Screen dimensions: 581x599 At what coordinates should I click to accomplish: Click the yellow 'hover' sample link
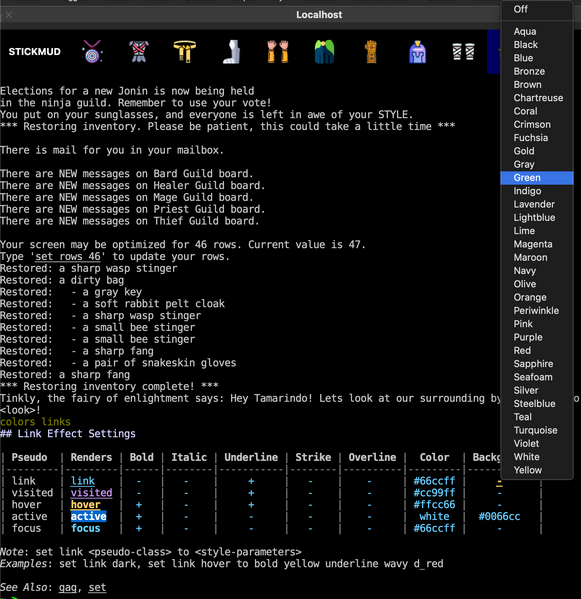pos(86,505)
